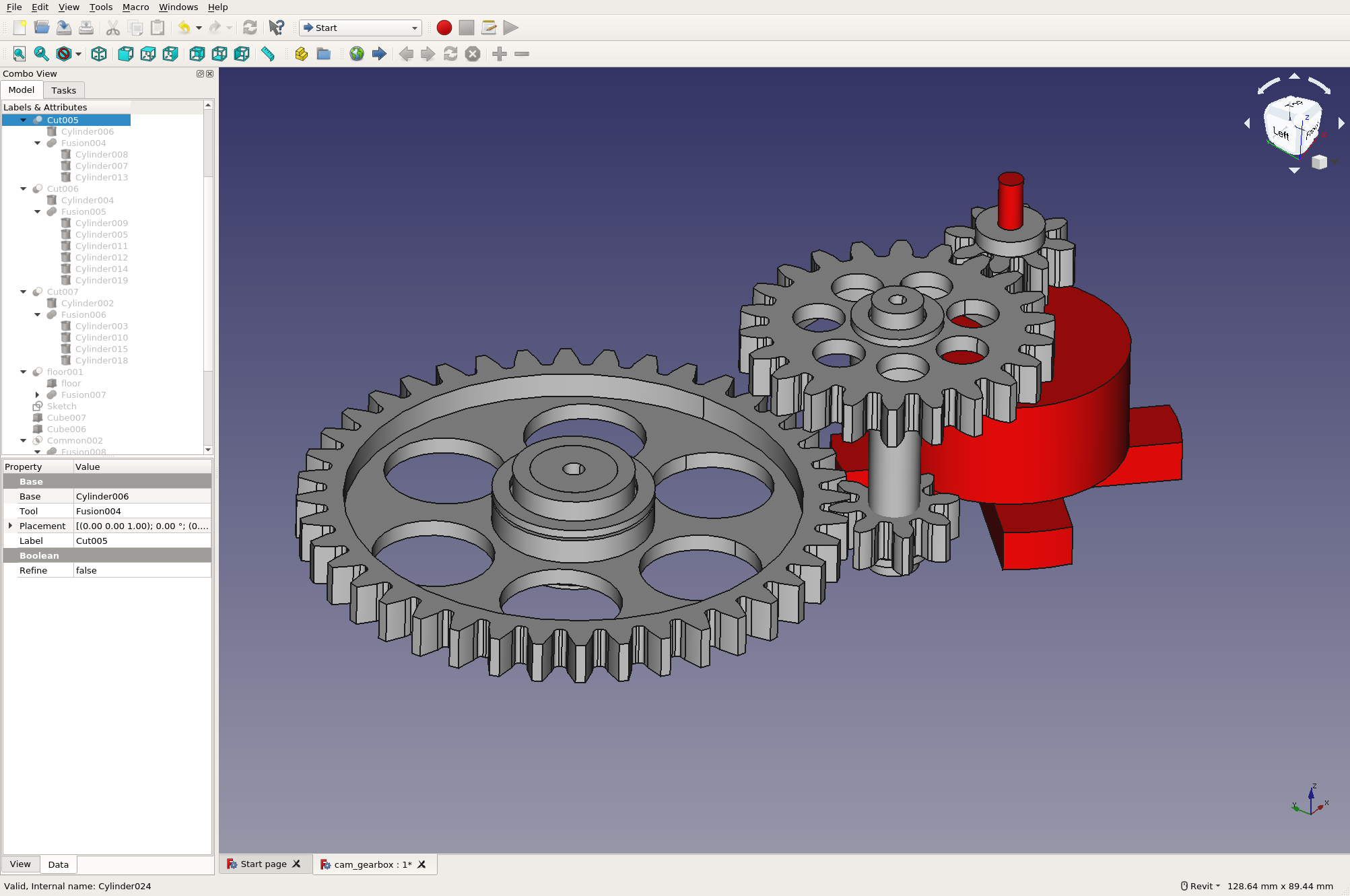Undock the Combo View panel float button

coord(200,73)
